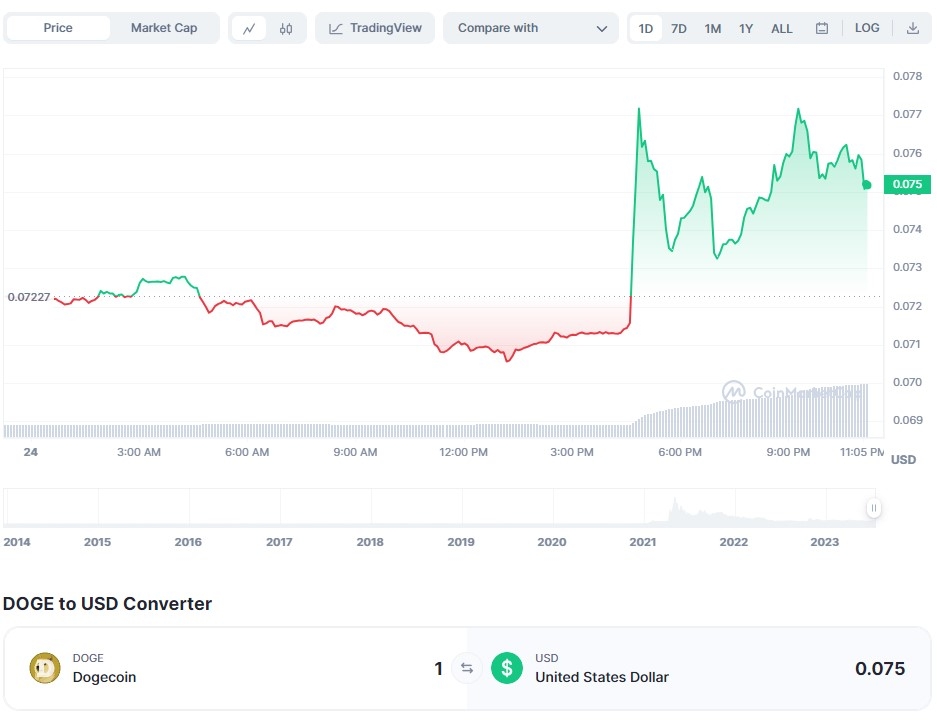Set chart range to 1M
Screen dimensions: 937x722
[712, 28]
